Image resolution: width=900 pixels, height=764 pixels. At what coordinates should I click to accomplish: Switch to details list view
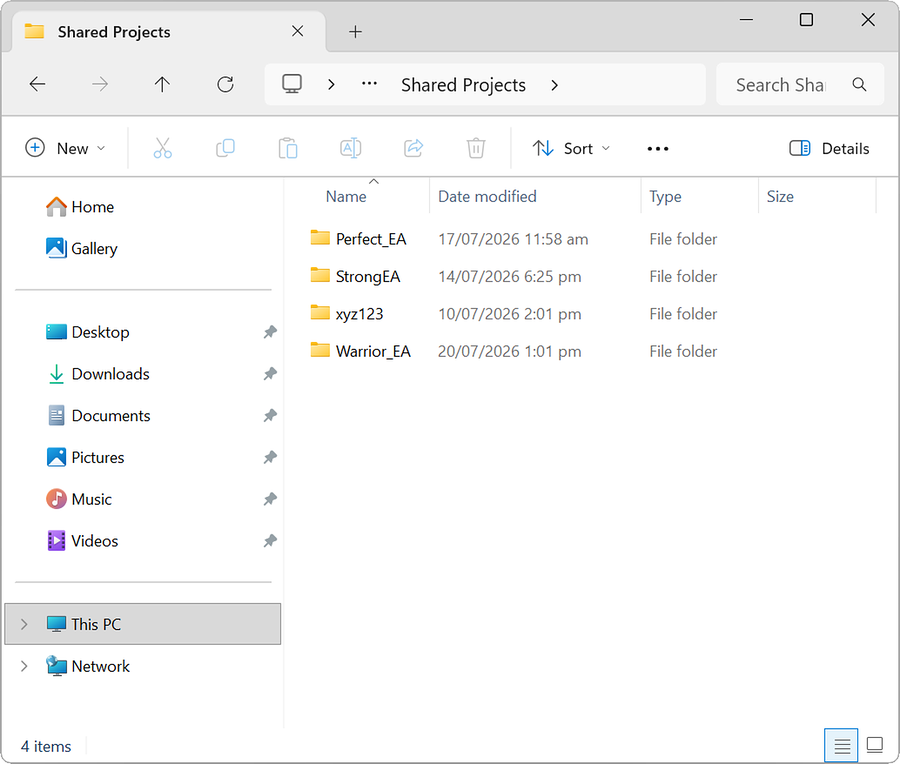click(x=841, y=746)
